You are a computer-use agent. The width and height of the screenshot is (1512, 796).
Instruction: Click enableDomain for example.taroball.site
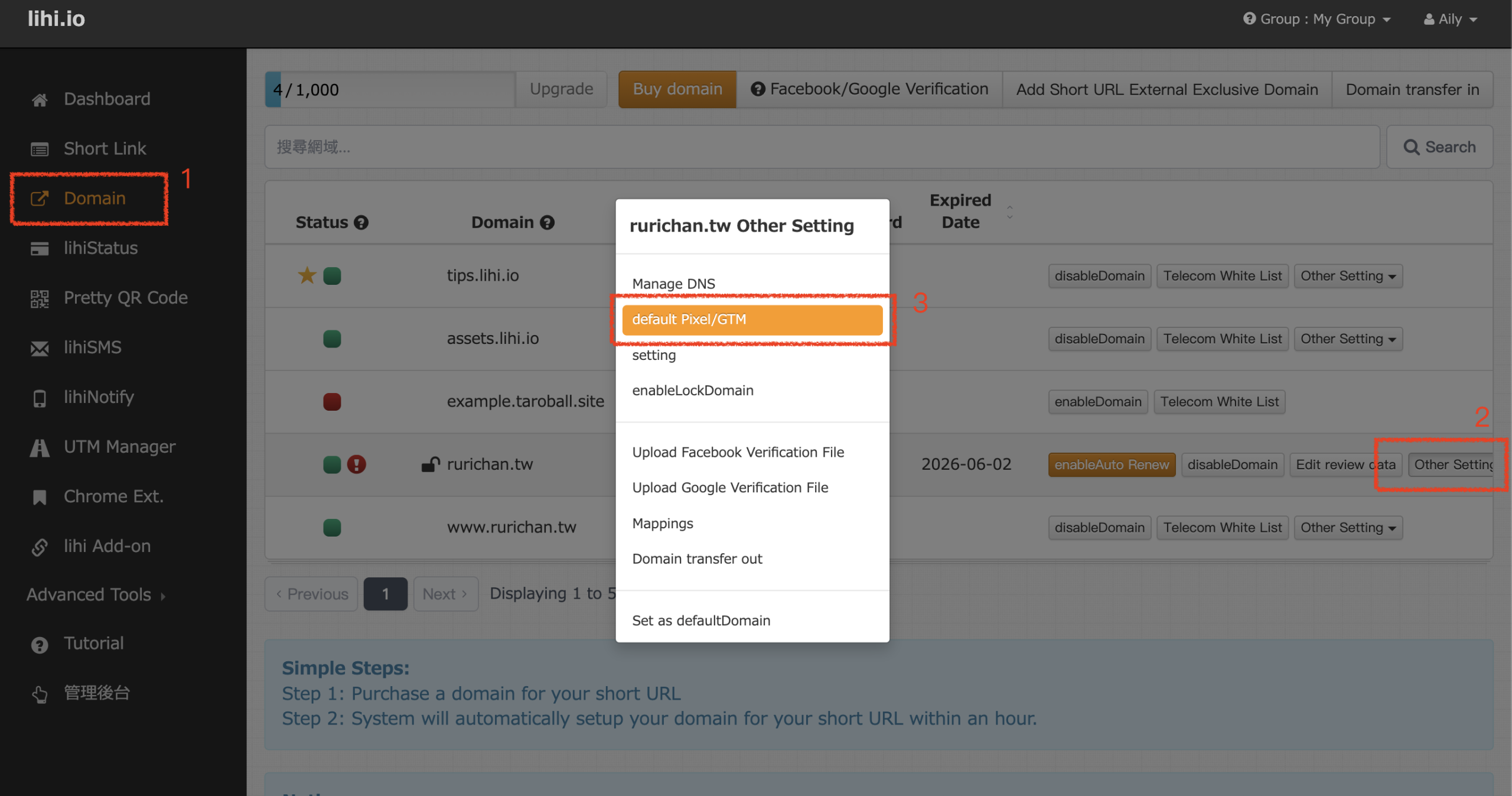[1097, 402]
